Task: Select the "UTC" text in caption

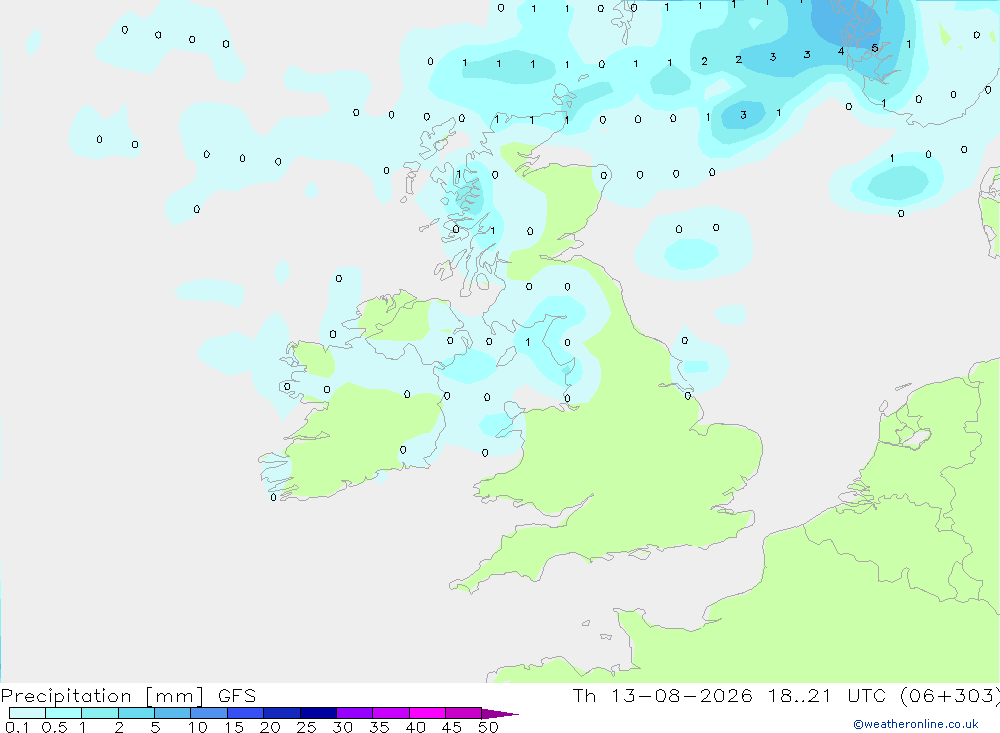Action: [x=867, y=695]
